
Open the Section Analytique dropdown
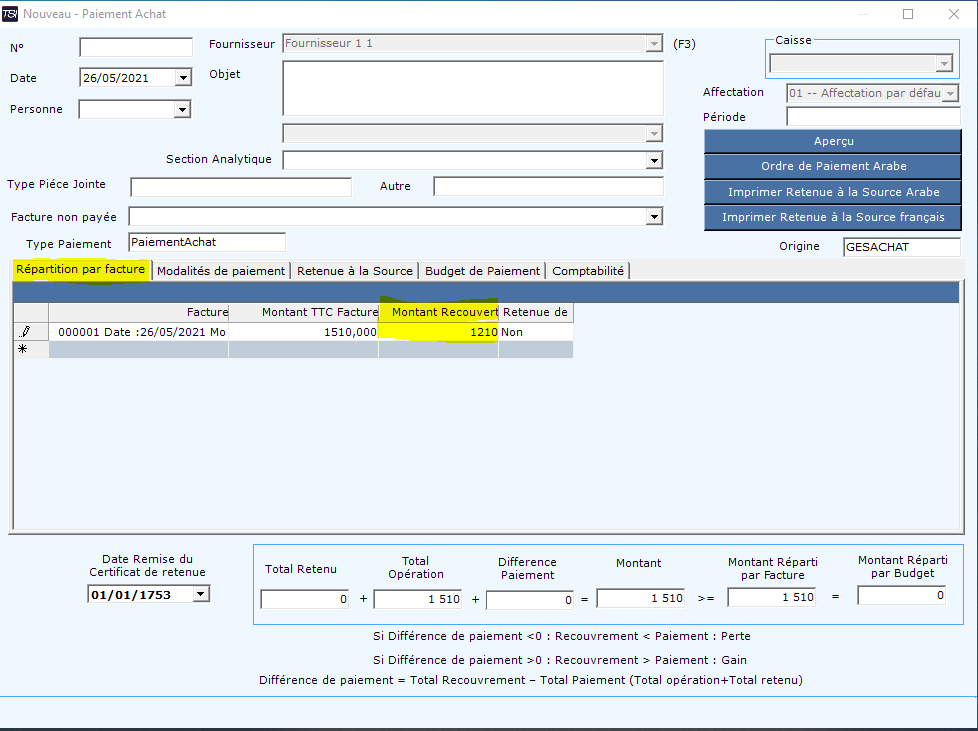(x=654, y=161)
